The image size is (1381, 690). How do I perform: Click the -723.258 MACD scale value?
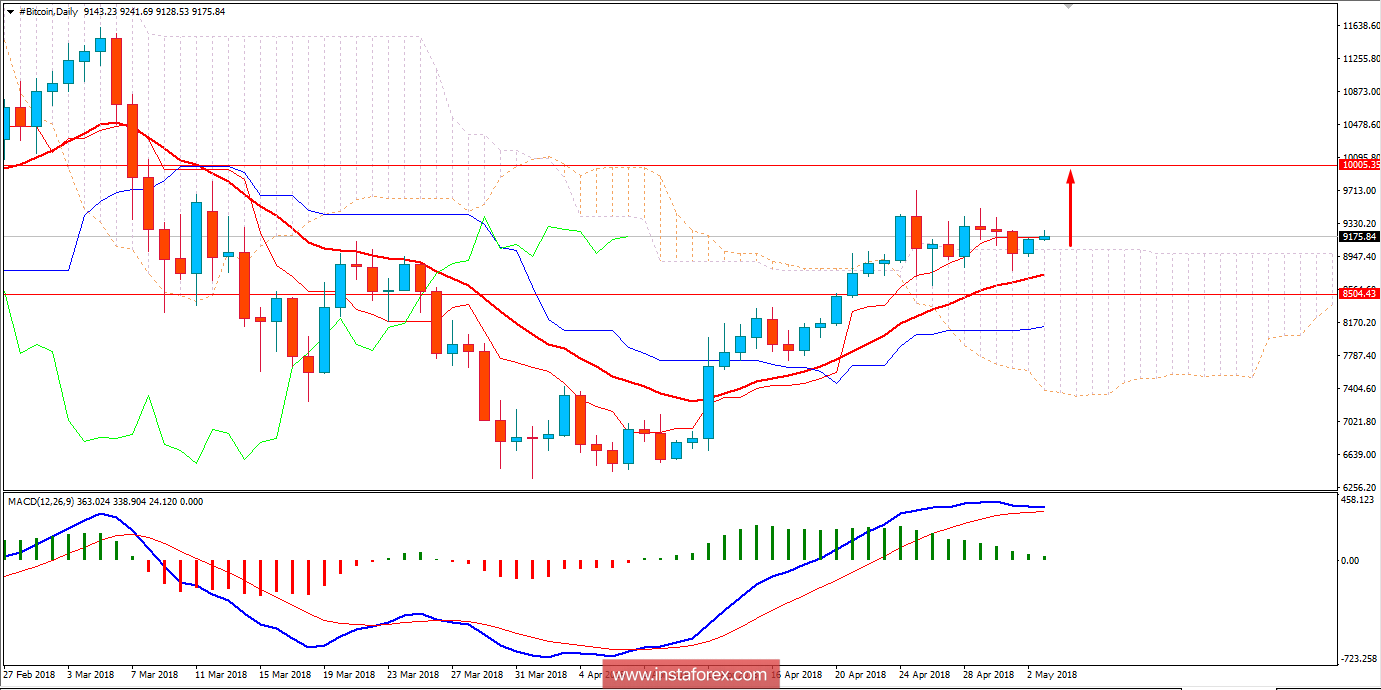tap(1361, 658)
